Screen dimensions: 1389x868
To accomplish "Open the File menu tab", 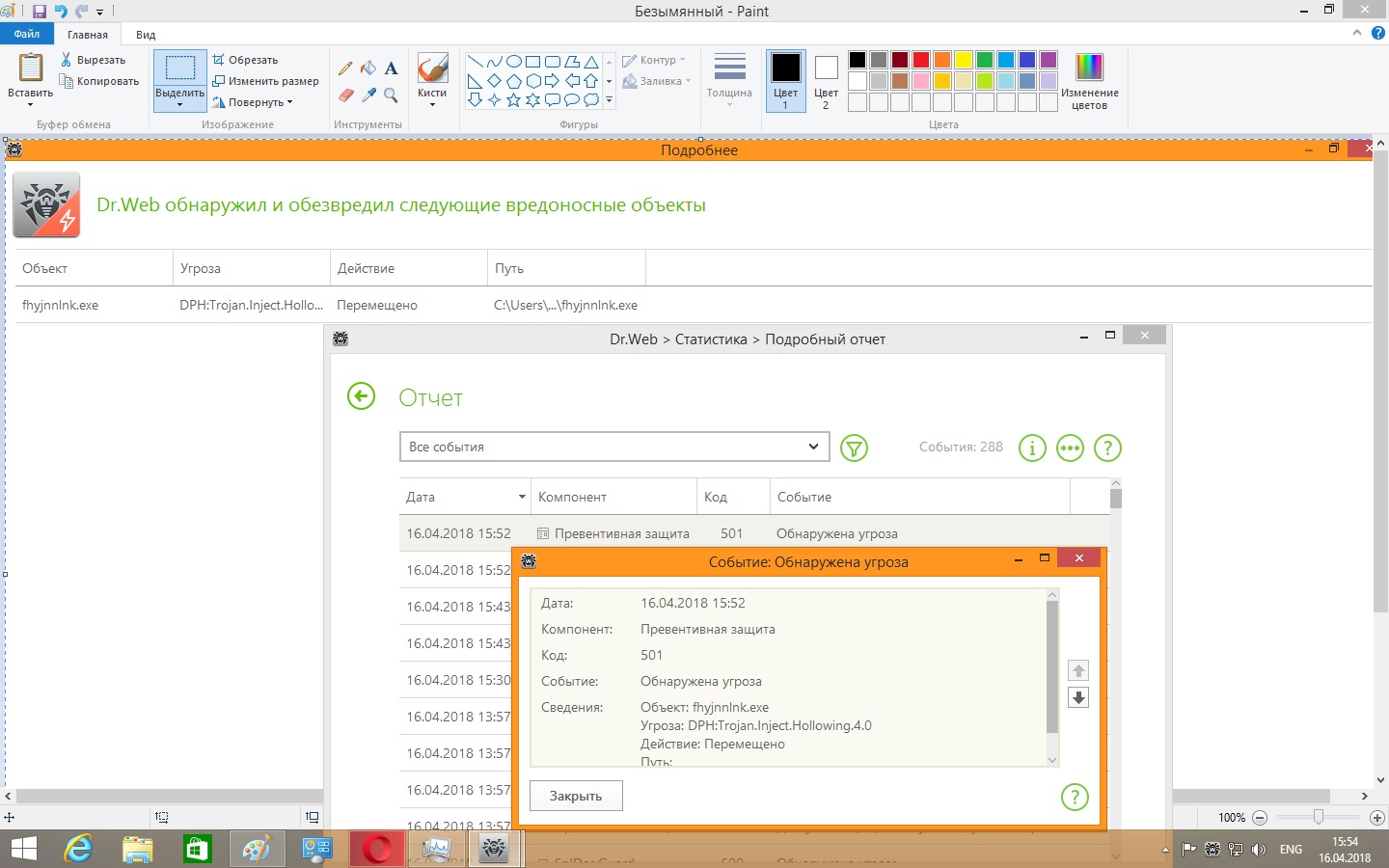I will pyautogui.click(x=27, y=35).
